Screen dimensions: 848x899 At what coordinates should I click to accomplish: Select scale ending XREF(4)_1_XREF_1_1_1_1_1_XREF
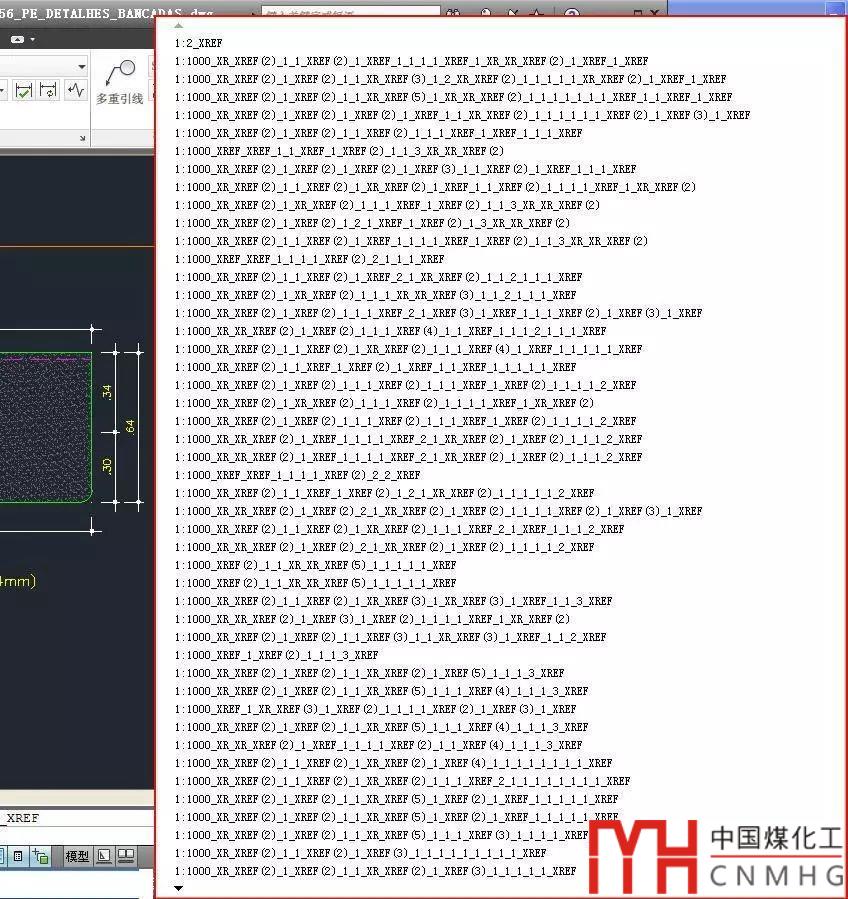408,349
